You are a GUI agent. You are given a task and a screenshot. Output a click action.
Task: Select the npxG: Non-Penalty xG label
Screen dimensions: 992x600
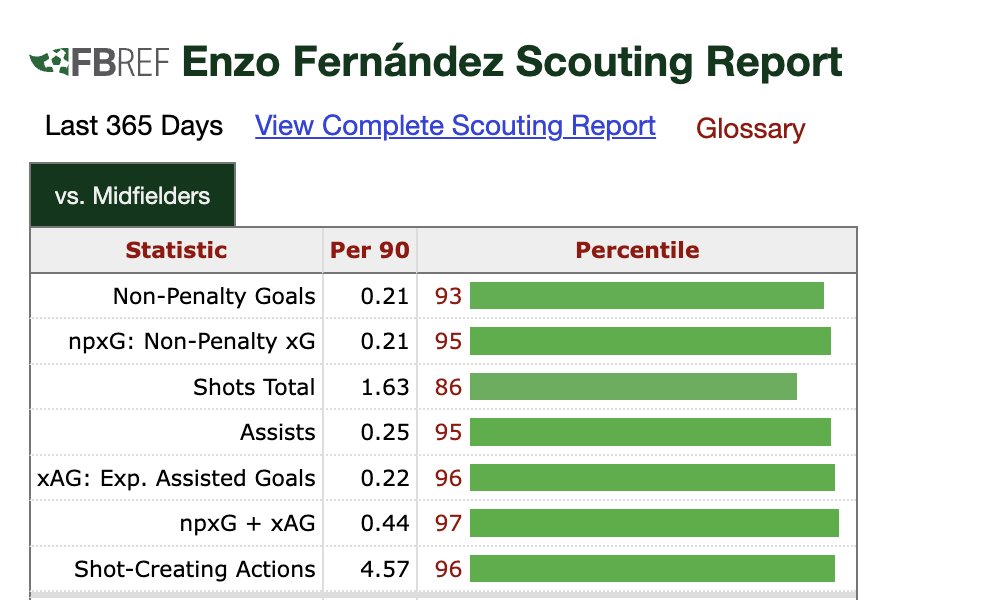pos(192,342)
